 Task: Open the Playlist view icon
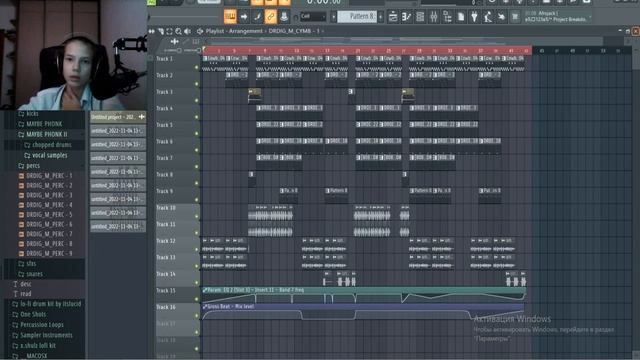pyautogui.click(x=393, y=17)
